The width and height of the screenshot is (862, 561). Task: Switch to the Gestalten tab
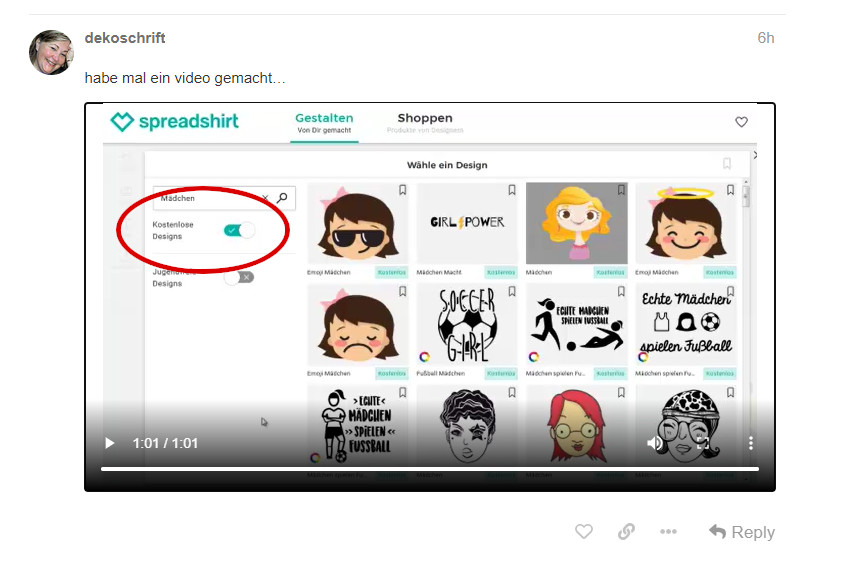(324, 122)
